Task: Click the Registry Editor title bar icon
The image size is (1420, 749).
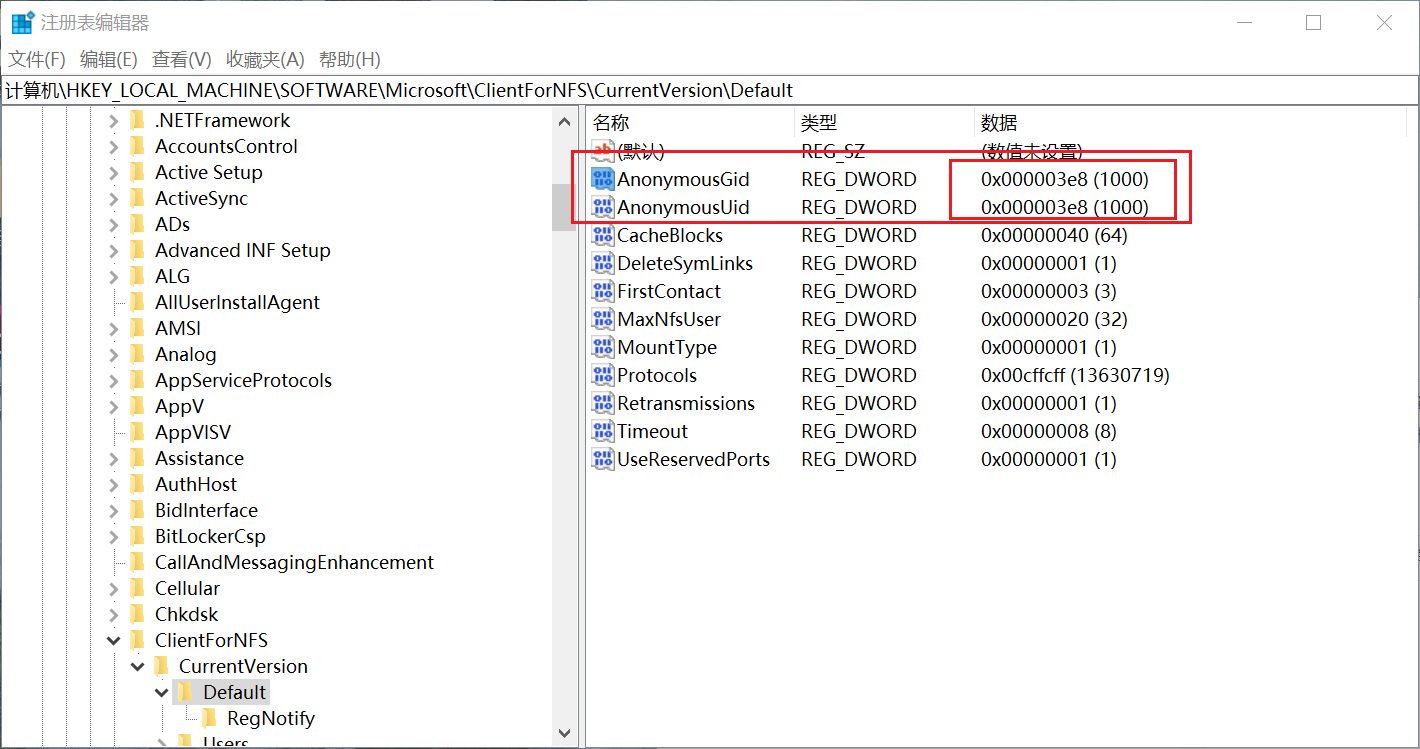Action: tap(22, 22)
